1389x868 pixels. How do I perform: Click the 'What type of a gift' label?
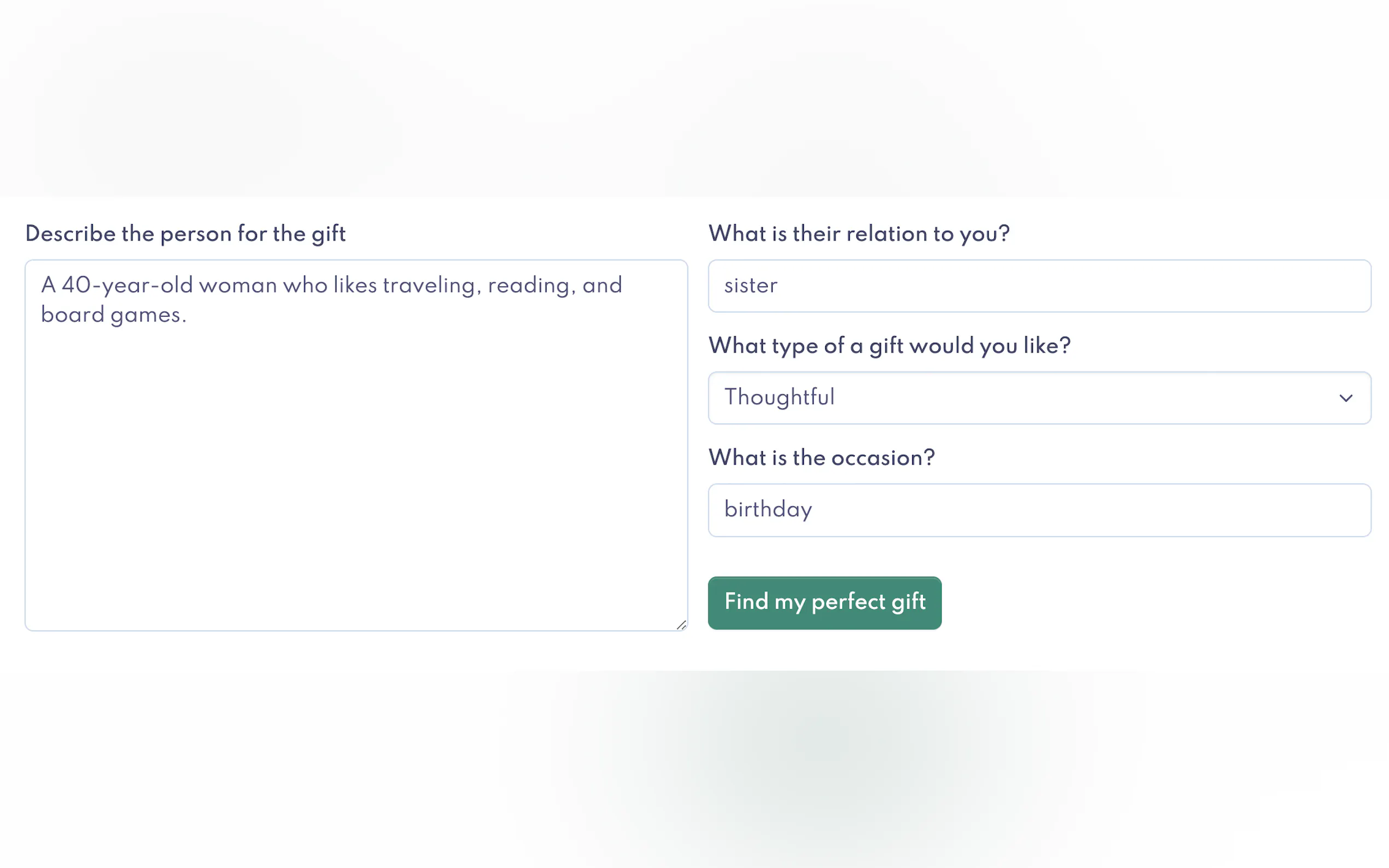(x=889, y=345)
